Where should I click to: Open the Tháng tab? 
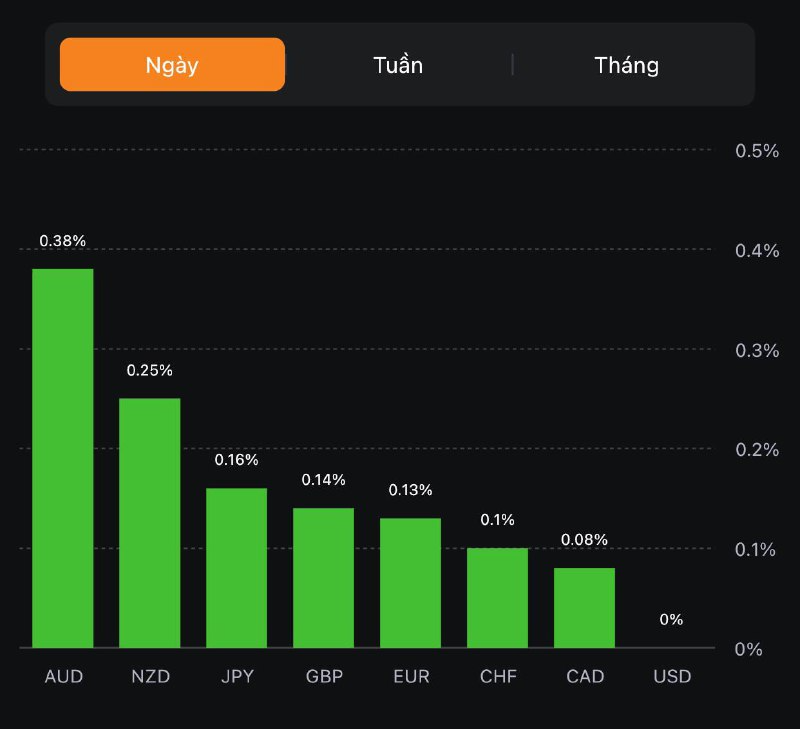[x=627, y=65]
